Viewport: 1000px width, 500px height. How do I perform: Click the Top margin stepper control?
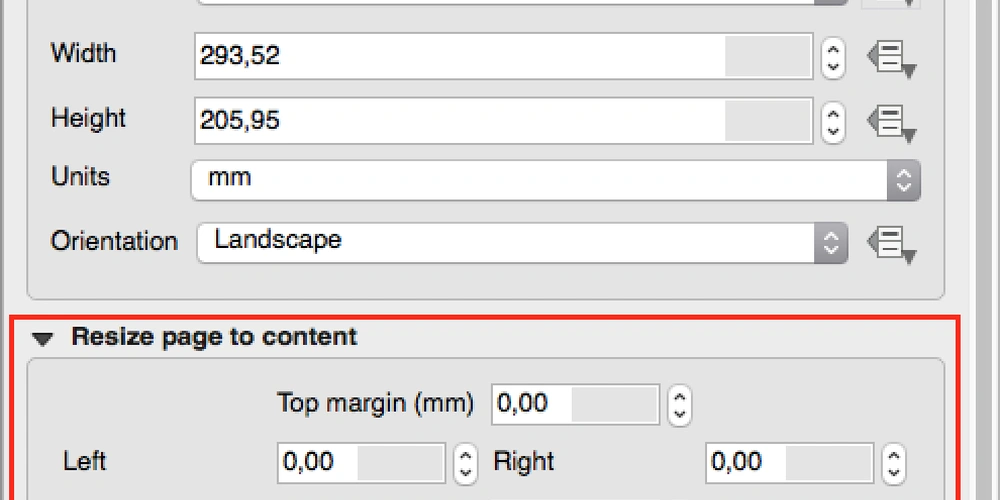click(680, 404)
